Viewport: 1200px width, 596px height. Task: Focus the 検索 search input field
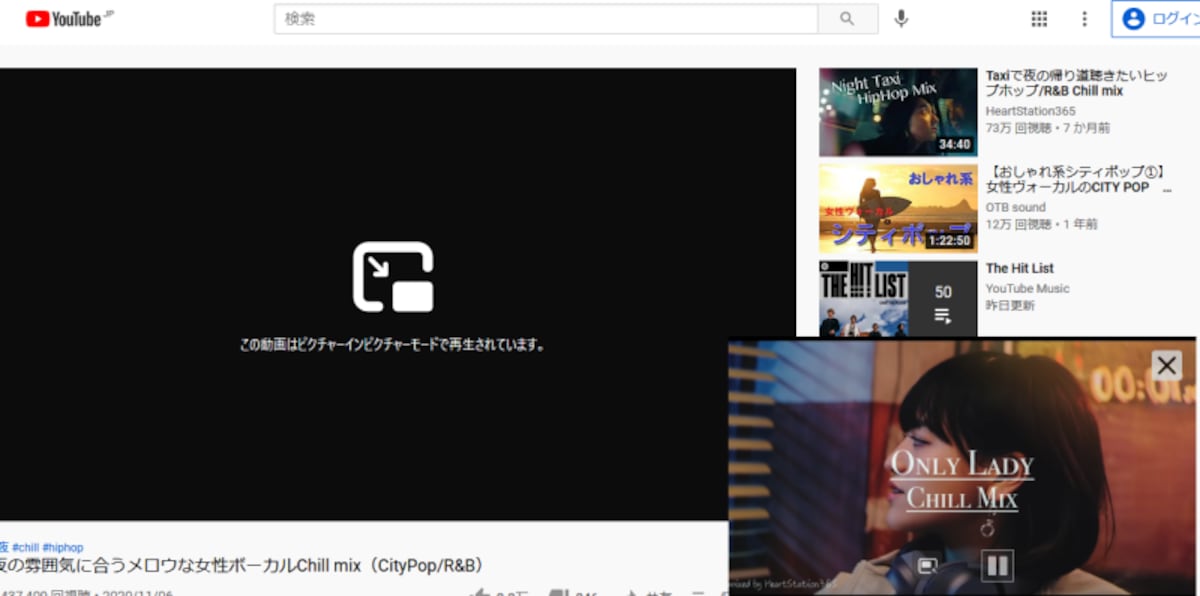pos(546,18)
